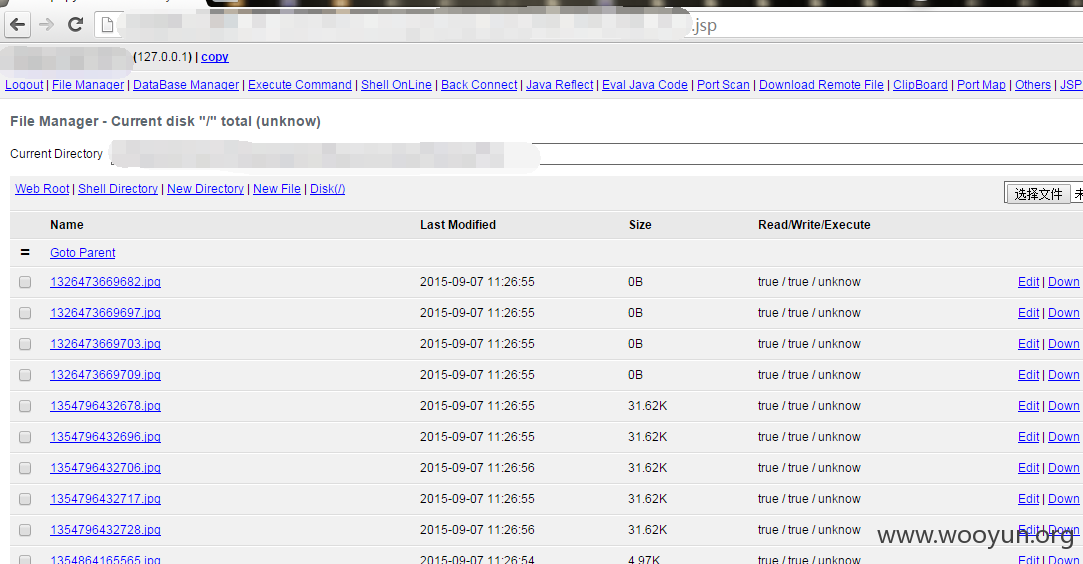Click the Read/Write/Execute column header
1083x564 pixels.
point(814,225)
